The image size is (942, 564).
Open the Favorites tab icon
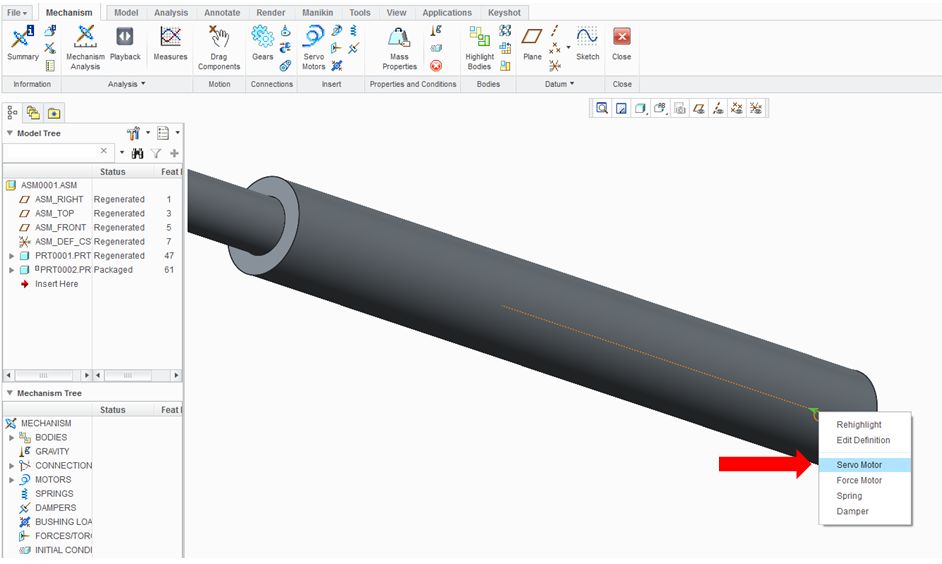tap(54, 113)
